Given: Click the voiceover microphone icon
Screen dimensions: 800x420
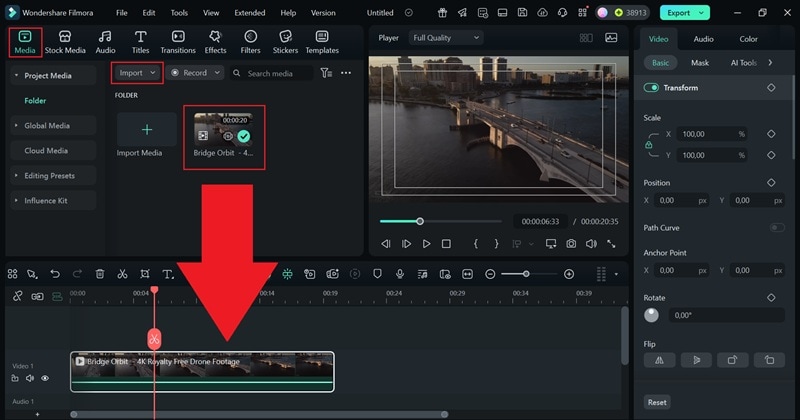Looking at the screenshot, I should click(400, 274).
